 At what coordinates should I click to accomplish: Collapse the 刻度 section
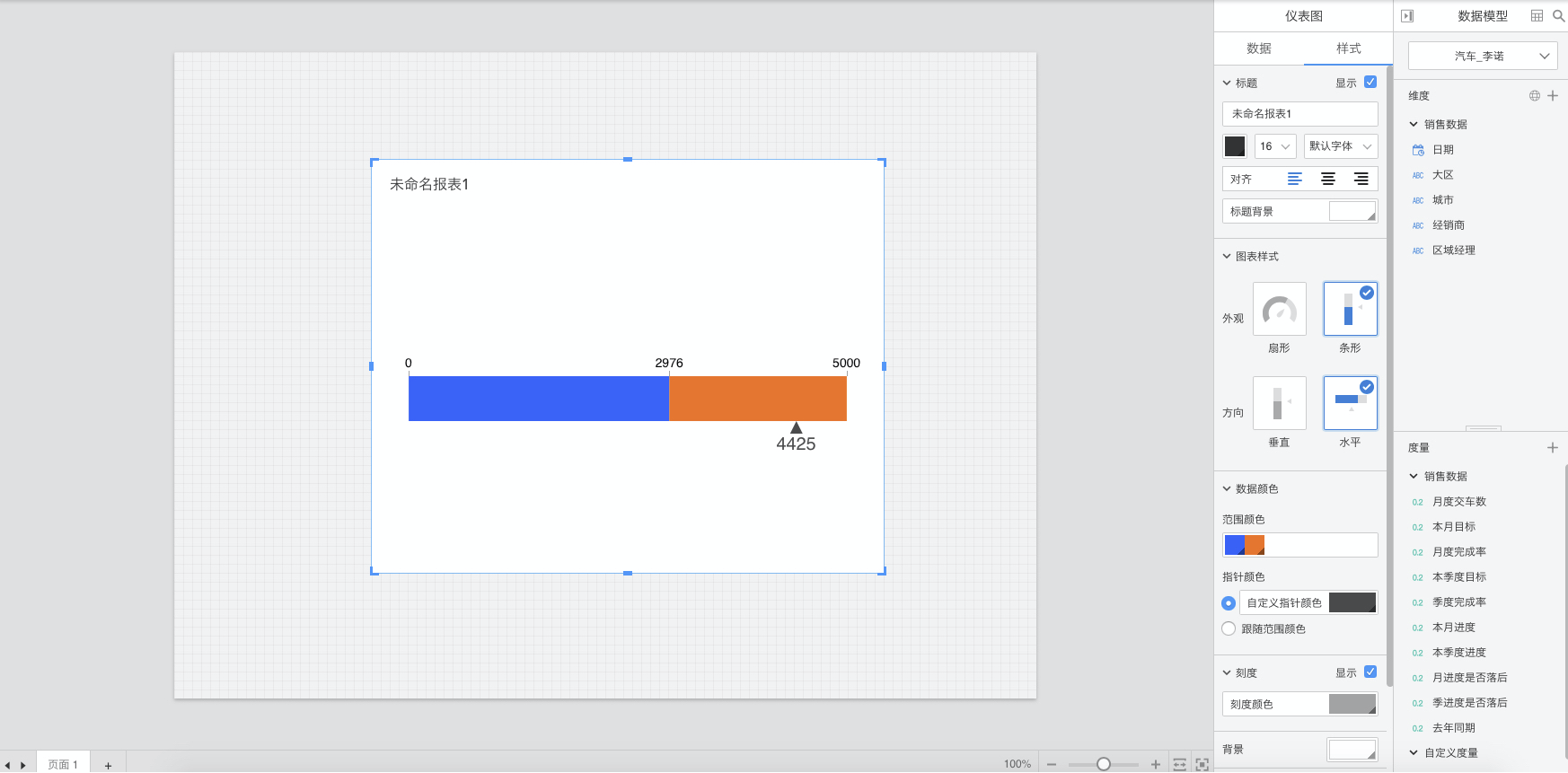(x=1227, y=673)
